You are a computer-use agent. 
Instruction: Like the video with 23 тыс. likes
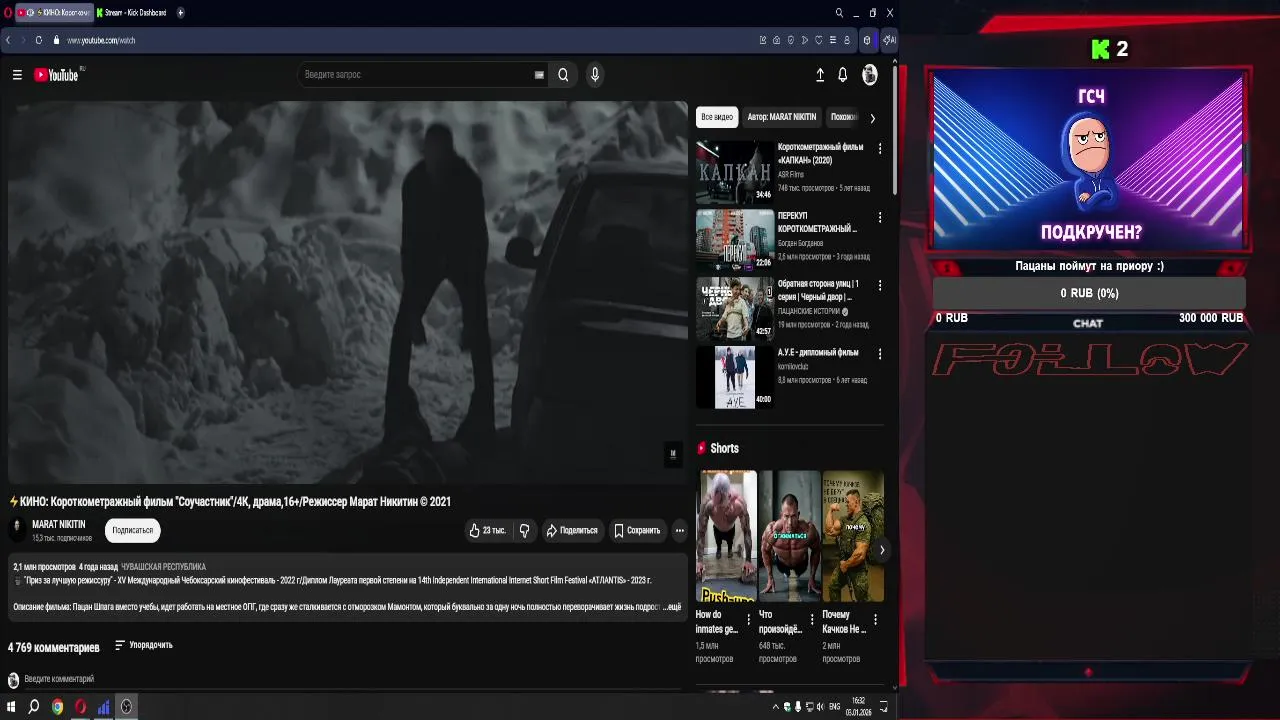coord(487,531)
